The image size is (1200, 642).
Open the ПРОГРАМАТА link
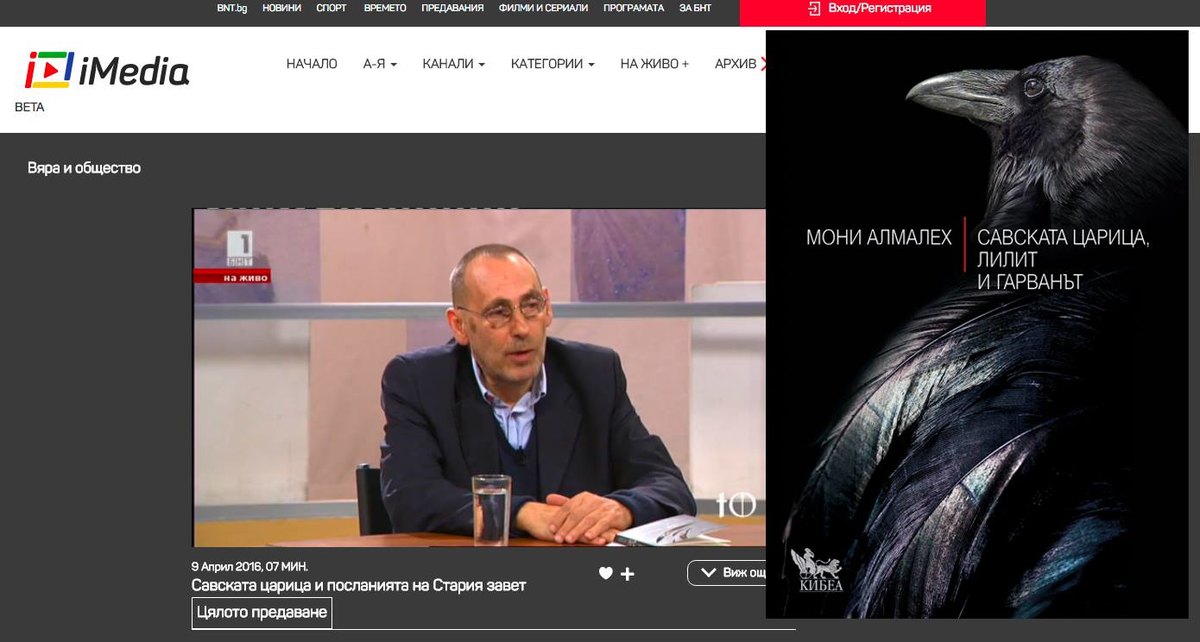point(633,8)
